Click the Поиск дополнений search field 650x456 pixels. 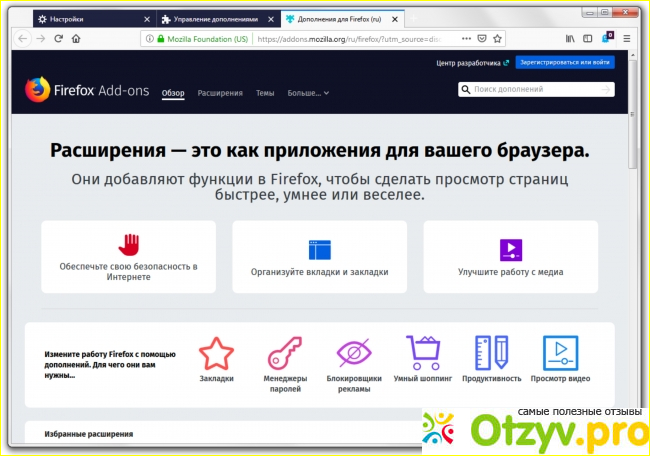530,90
